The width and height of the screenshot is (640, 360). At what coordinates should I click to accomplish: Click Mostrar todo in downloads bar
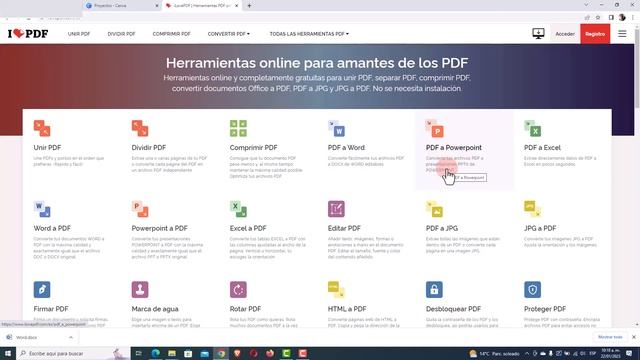coord(610,337)
